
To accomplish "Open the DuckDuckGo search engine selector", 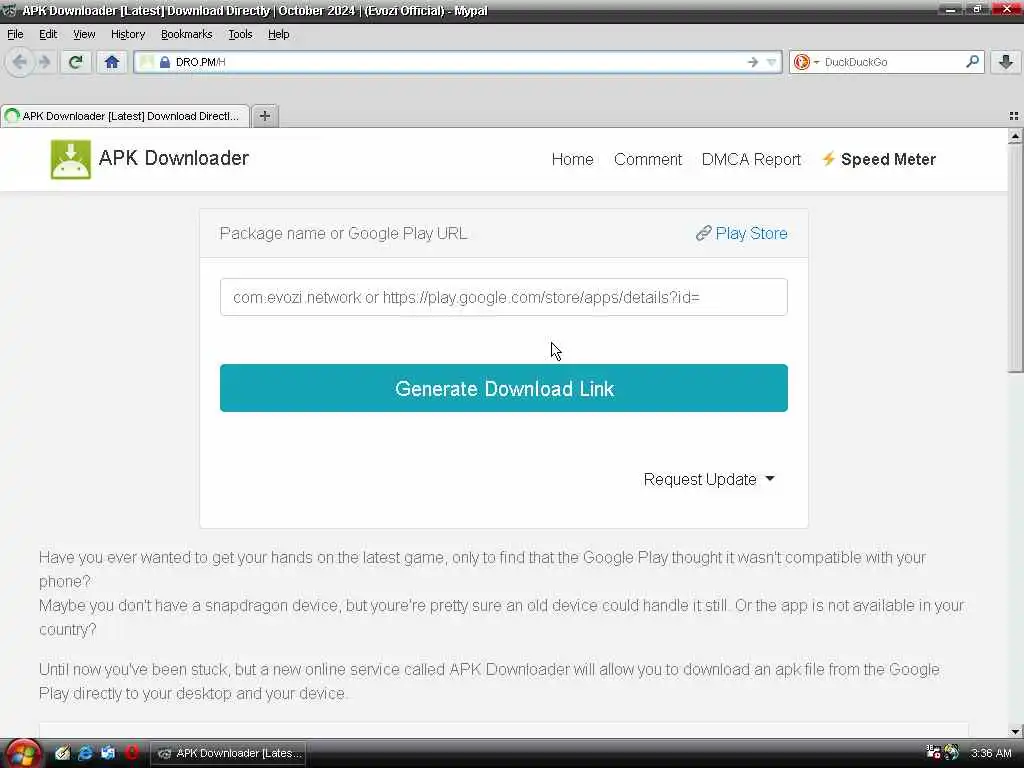I will point(805,62).
